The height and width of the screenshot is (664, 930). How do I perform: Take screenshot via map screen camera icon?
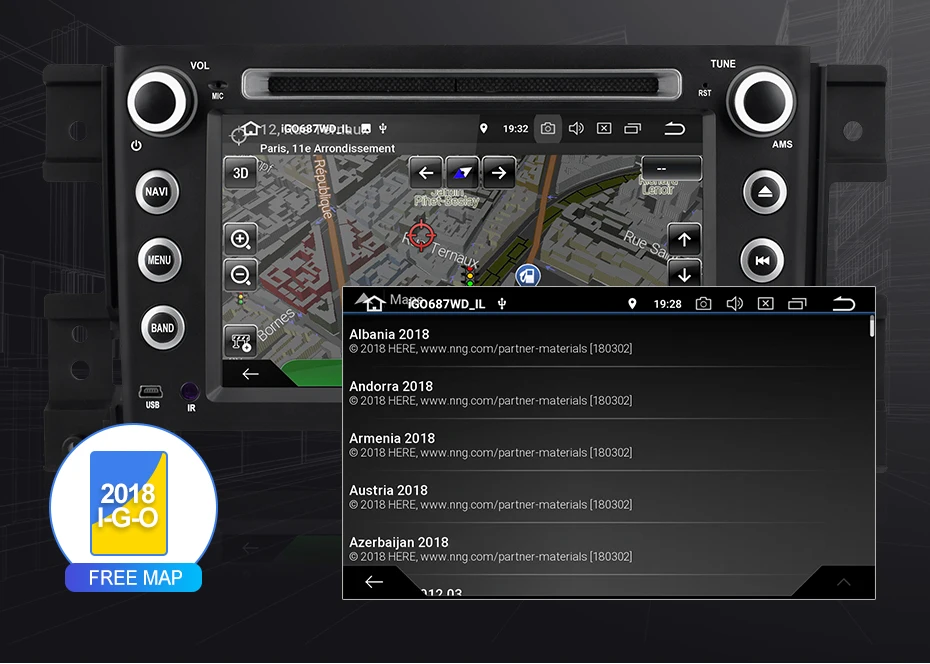tap(548, 129)
